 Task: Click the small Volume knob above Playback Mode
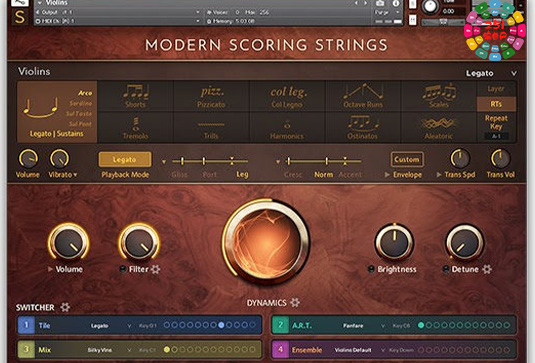click(28, 159)
